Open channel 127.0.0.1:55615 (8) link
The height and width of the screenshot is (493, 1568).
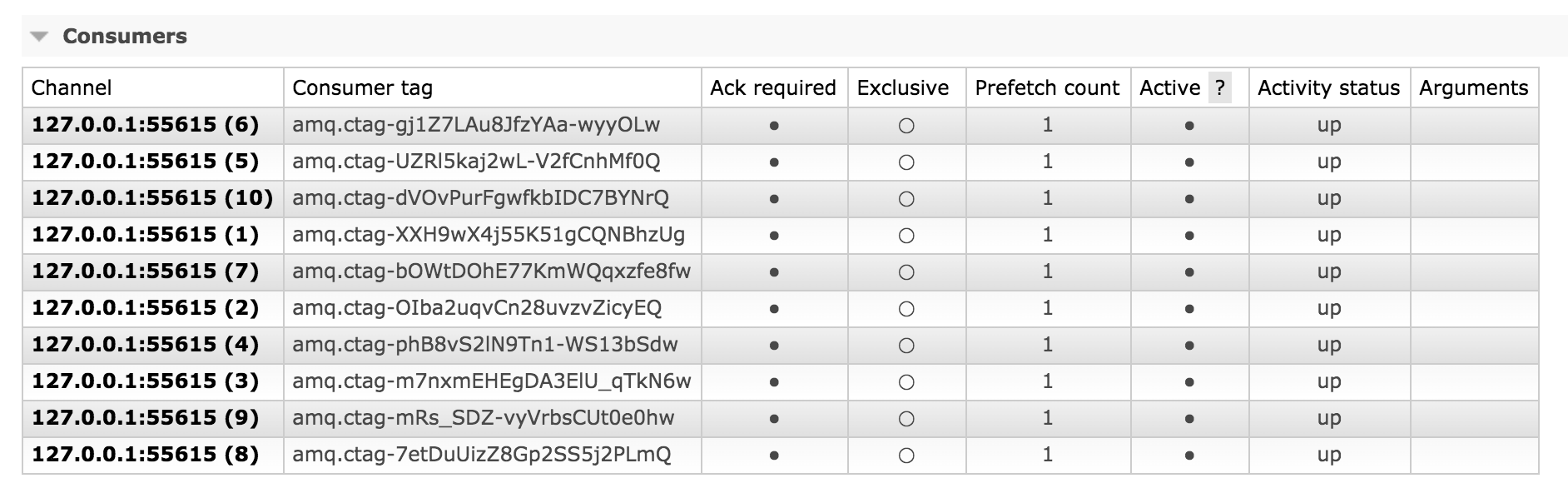pyautogui.click(x=146, y=455)
